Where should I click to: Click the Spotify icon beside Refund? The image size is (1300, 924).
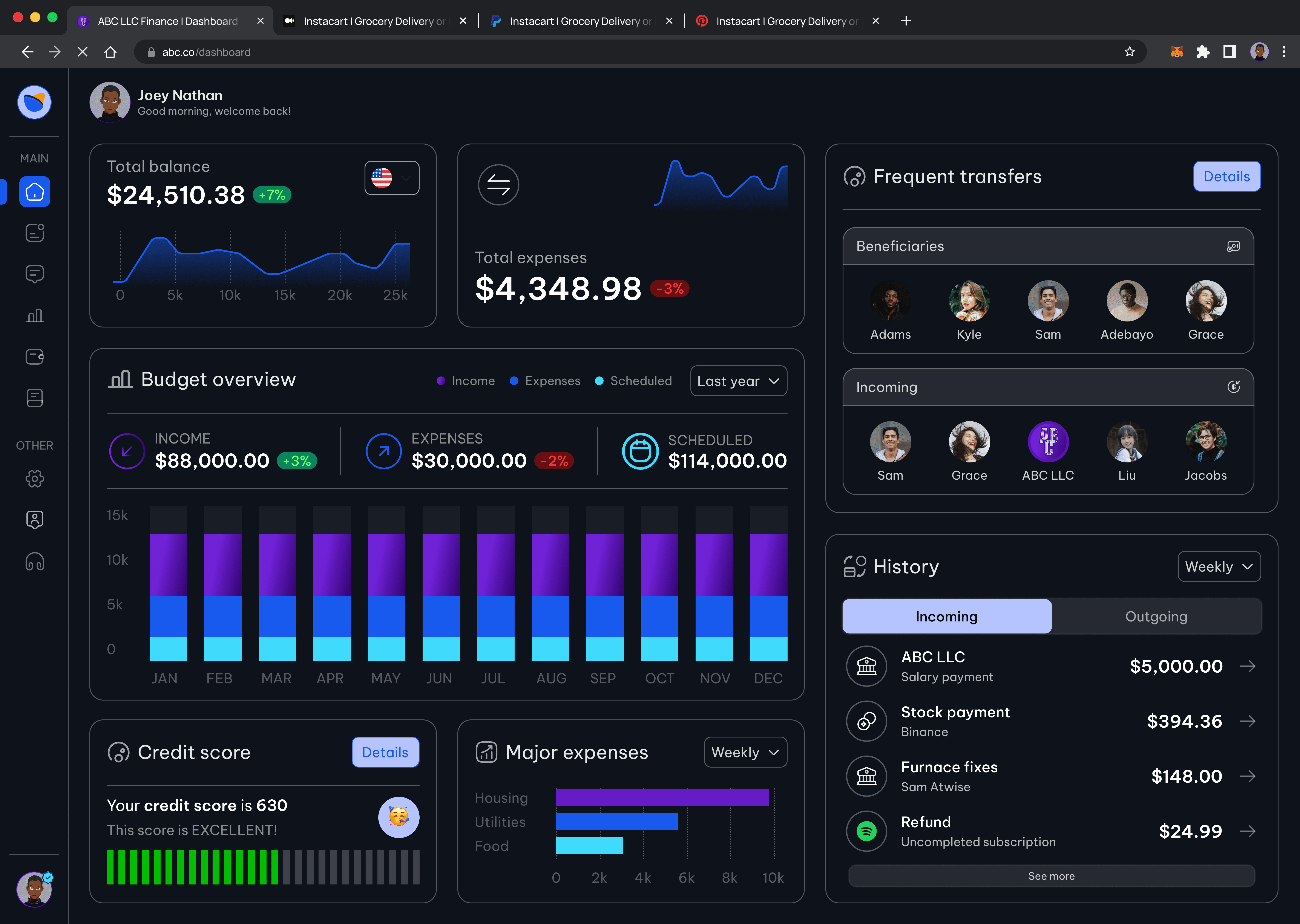tap(866, 831)
